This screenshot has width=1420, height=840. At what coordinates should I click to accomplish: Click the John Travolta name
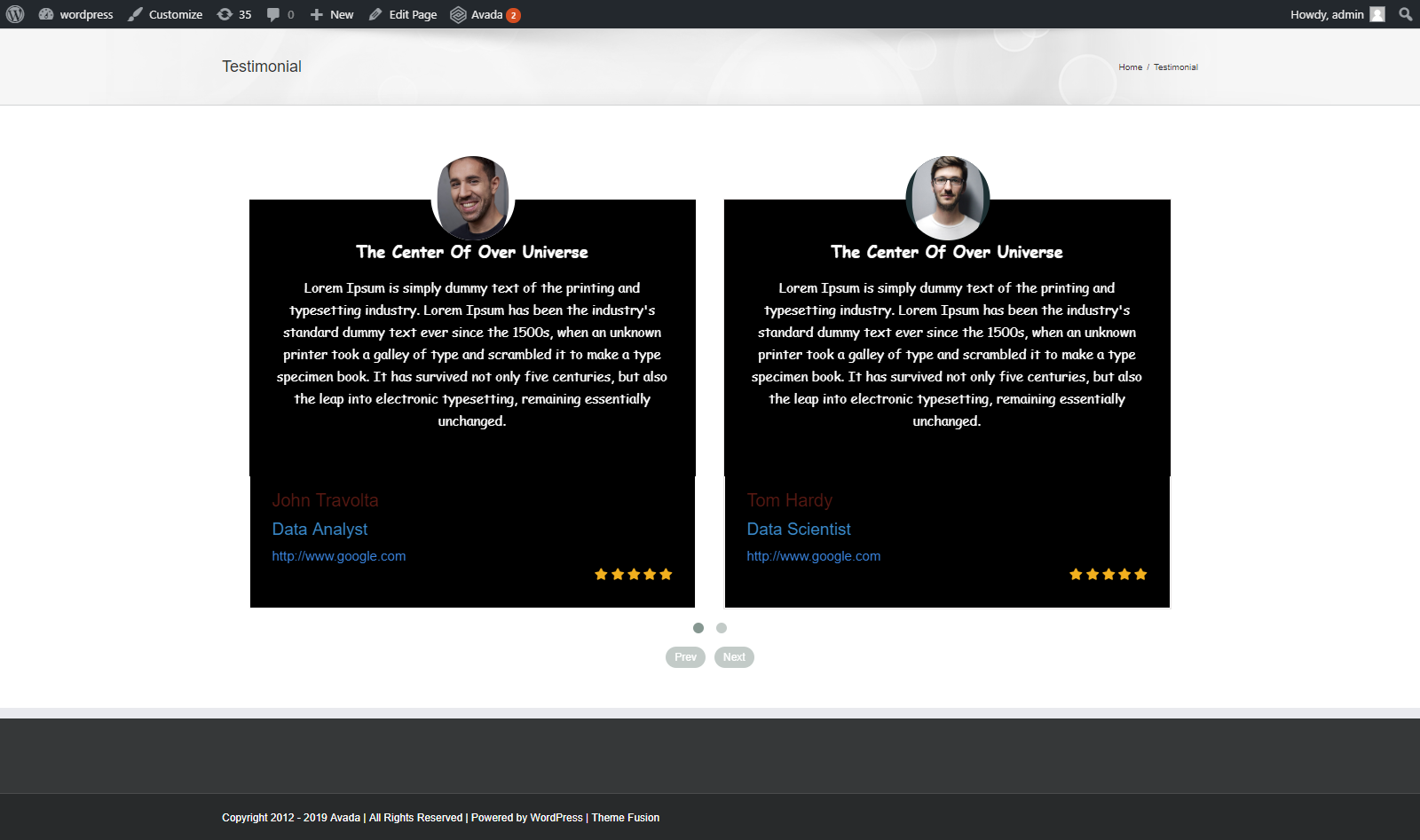325,500
